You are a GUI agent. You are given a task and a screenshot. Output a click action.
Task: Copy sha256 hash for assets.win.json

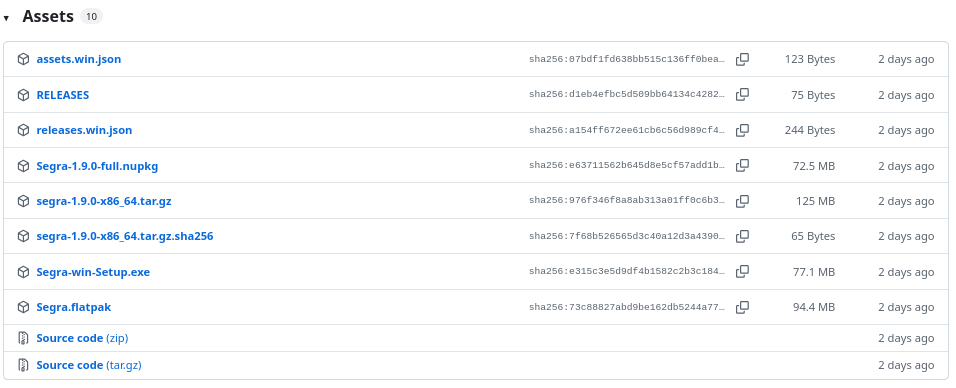pos(742,59)
